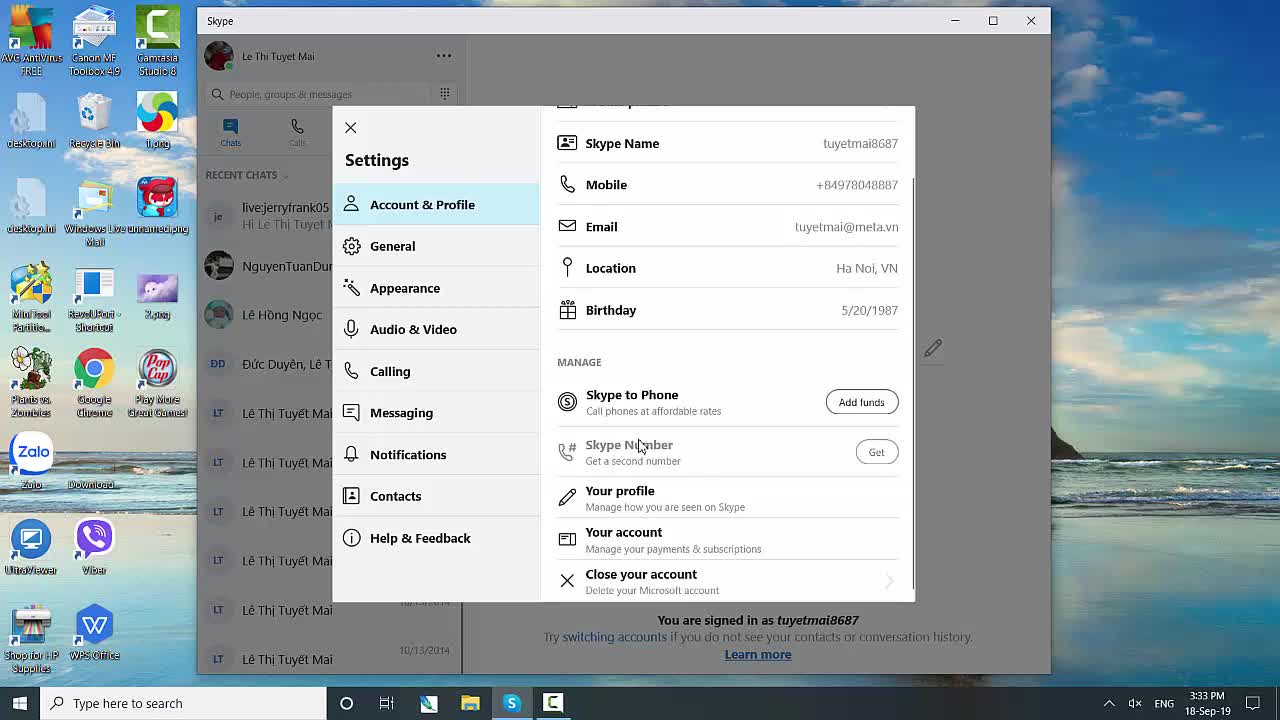Open Messaging settings section
The image size is (1280, 720).
436,412
